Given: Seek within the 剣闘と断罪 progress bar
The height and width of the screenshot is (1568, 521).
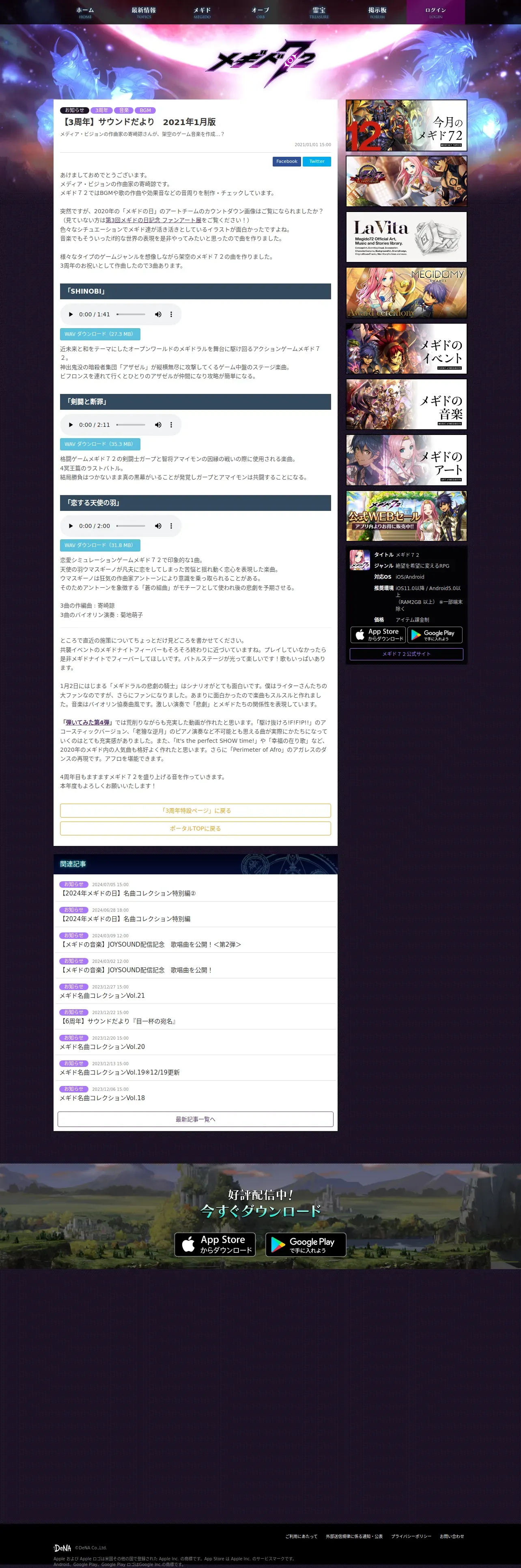Looking at the screenshot, I should (131, 425).
